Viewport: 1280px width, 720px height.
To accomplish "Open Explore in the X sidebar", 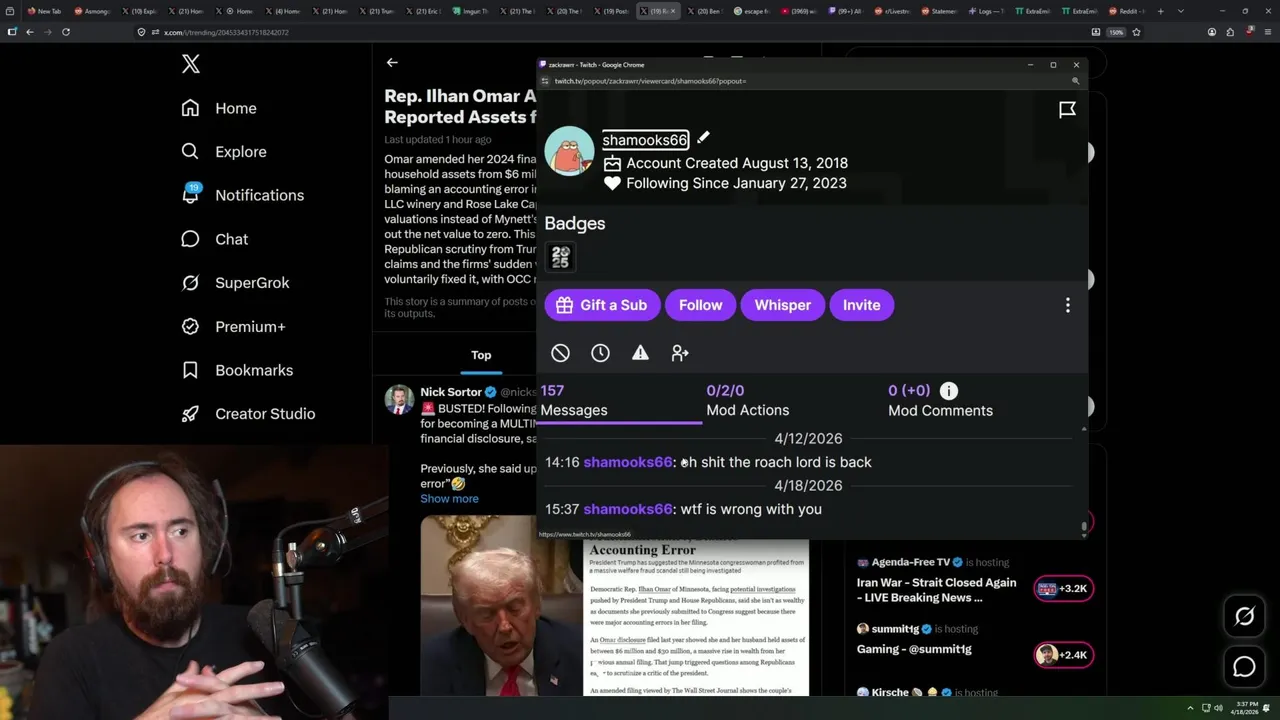I will pyautogui.click(x=224, y=152).
